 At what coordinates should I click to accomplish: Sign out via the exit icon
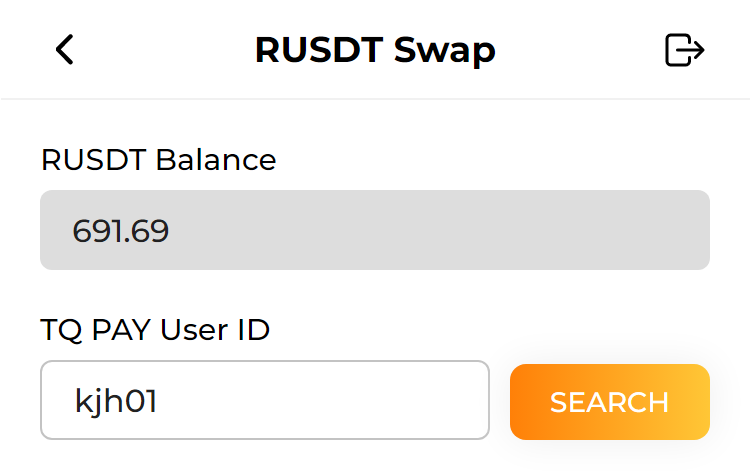(x=685, y=49)
